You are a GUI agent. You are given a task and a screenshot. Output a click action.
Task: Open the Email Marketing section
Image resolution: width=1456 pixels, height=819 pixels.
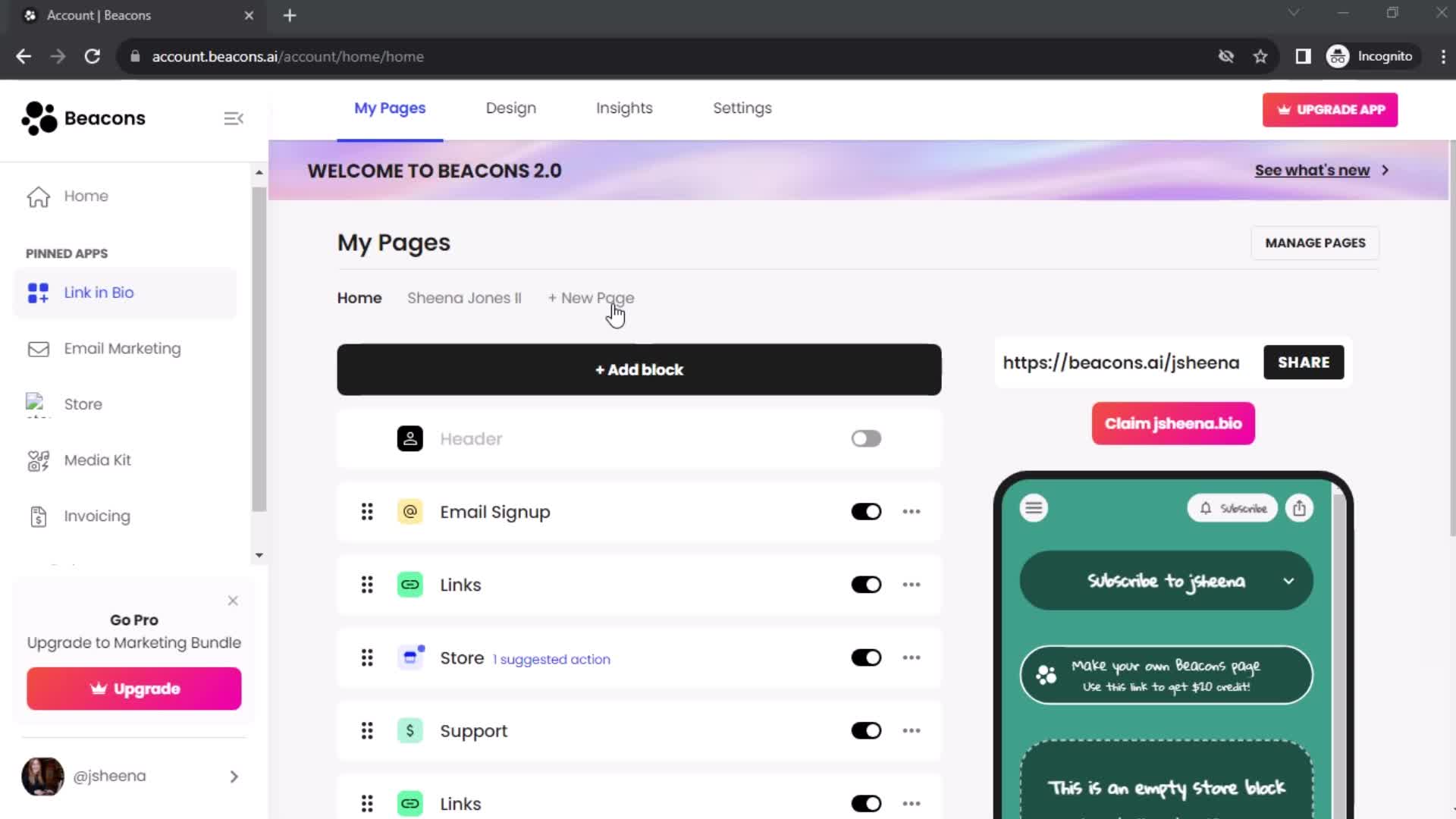coord(122,348)
